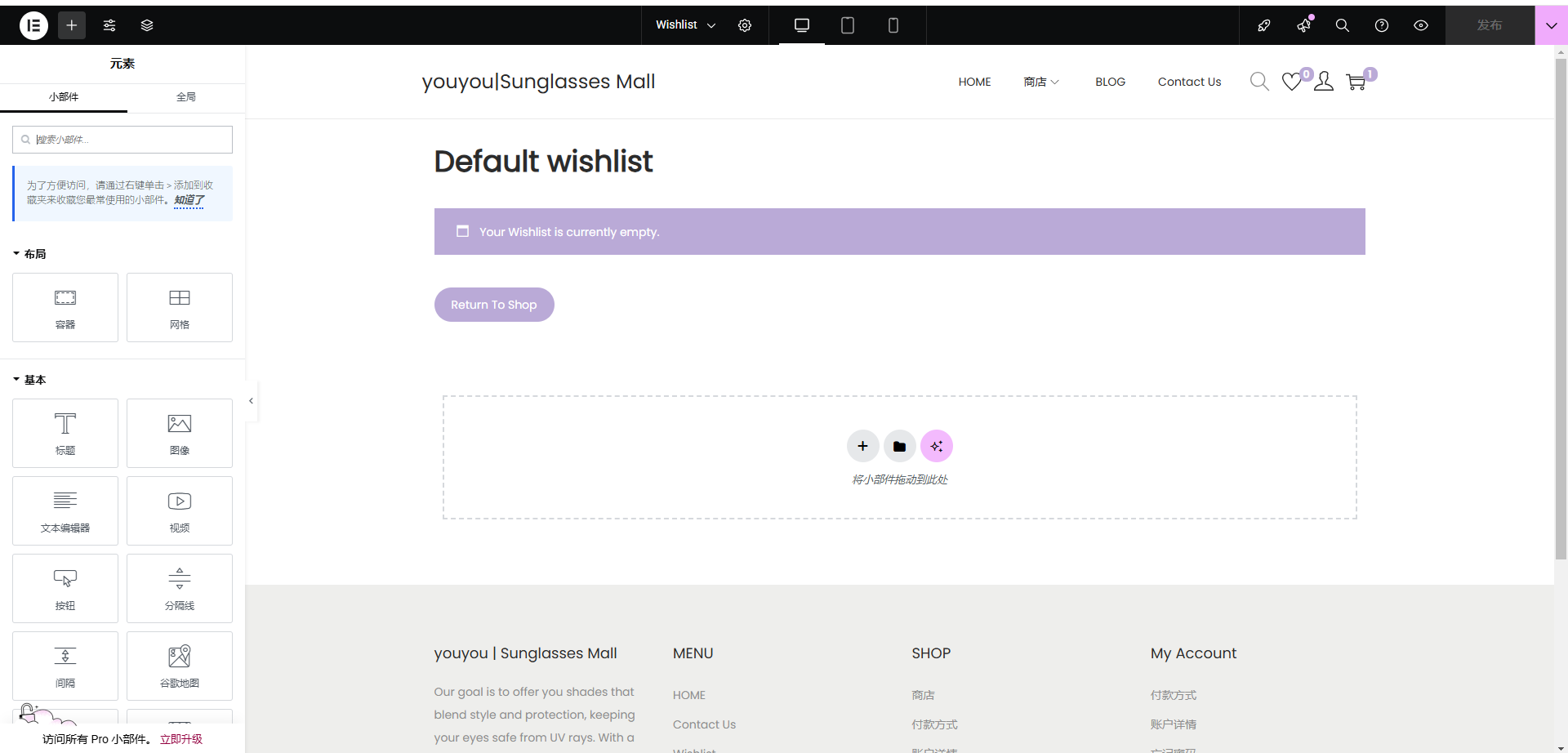1568x753 pixels.
Task: Open the Structure layers panel icon
Action: [x=147, y=25]
